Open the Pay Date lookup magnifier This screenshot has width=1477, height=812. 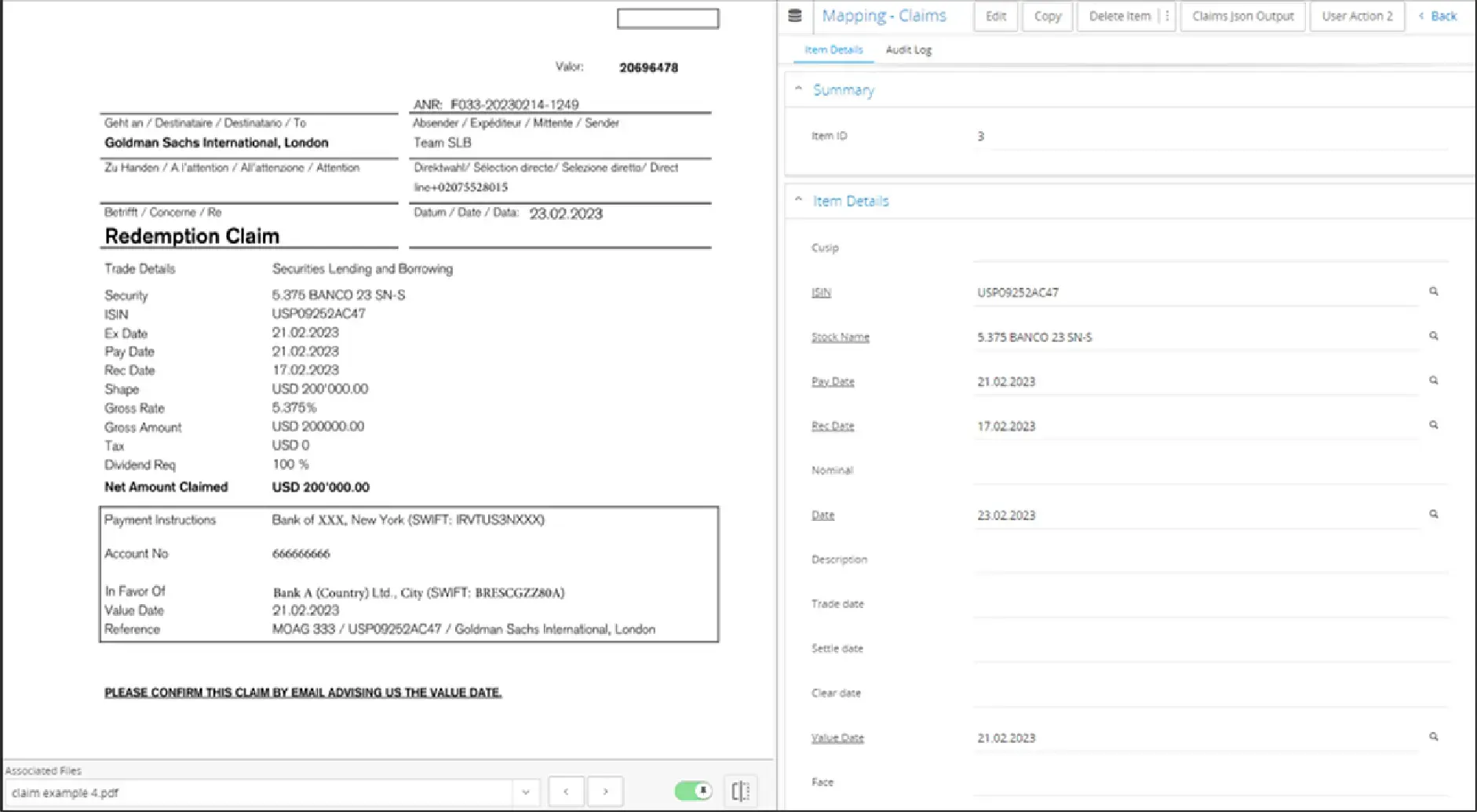1434,381
